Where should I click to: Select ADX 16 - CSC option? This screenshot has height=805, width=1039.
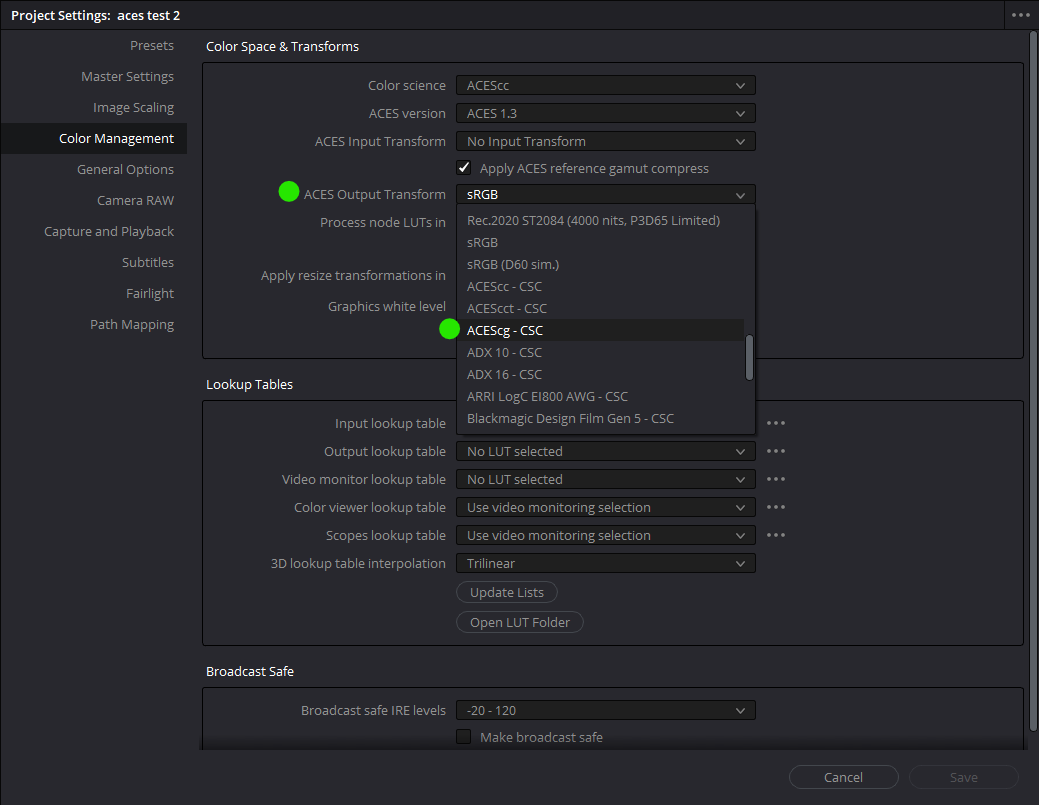(x=600, y=374)
